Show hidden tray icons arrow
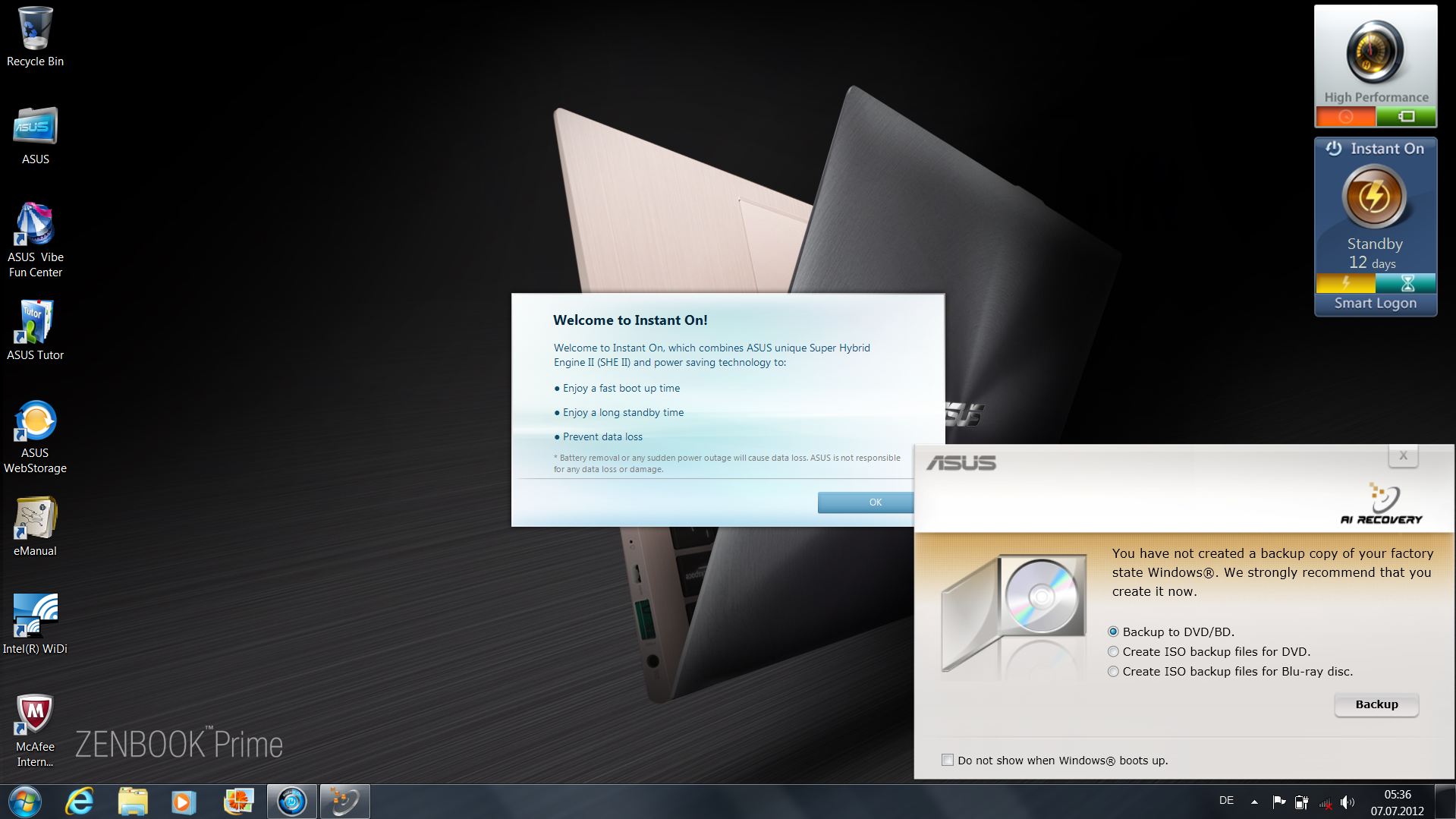 pos(1254,802)
